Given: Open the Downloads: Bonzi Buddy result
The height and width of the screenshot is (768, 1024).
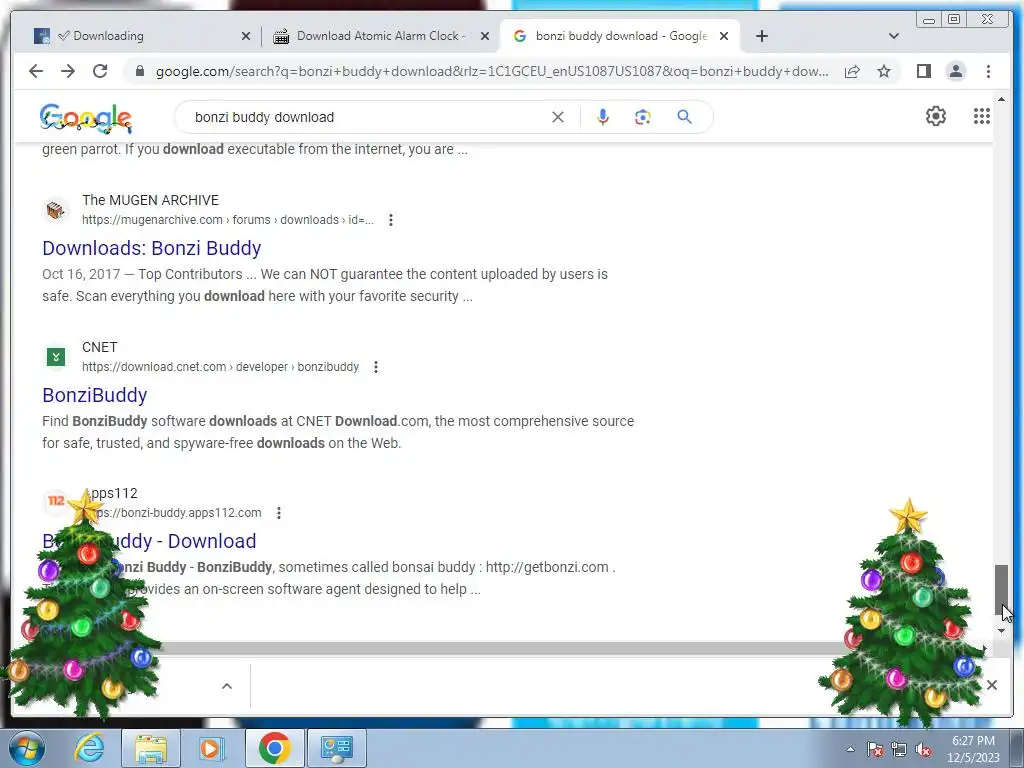Looking at the screenshot, I should 152,248.
